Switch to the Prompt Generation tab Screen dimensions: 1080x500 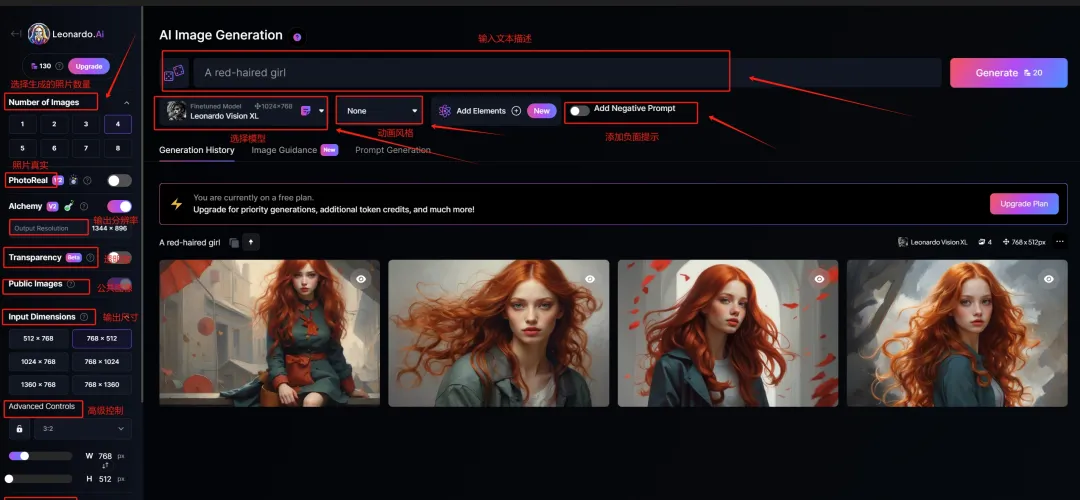393,150
